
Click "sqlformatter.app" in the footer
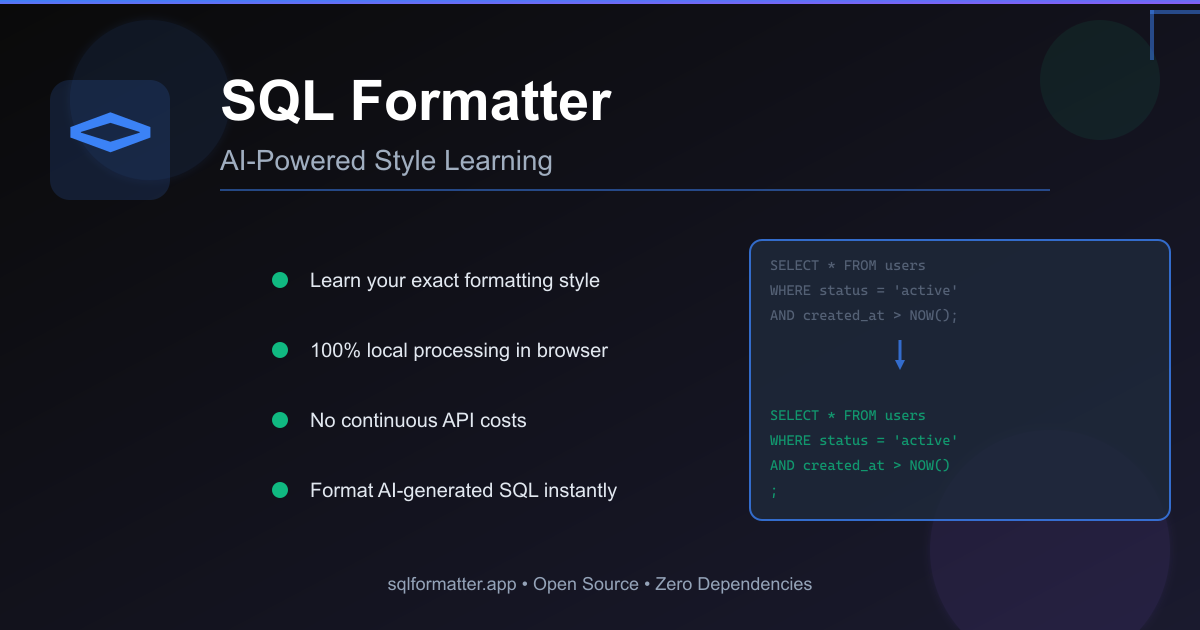click(453, 584)
